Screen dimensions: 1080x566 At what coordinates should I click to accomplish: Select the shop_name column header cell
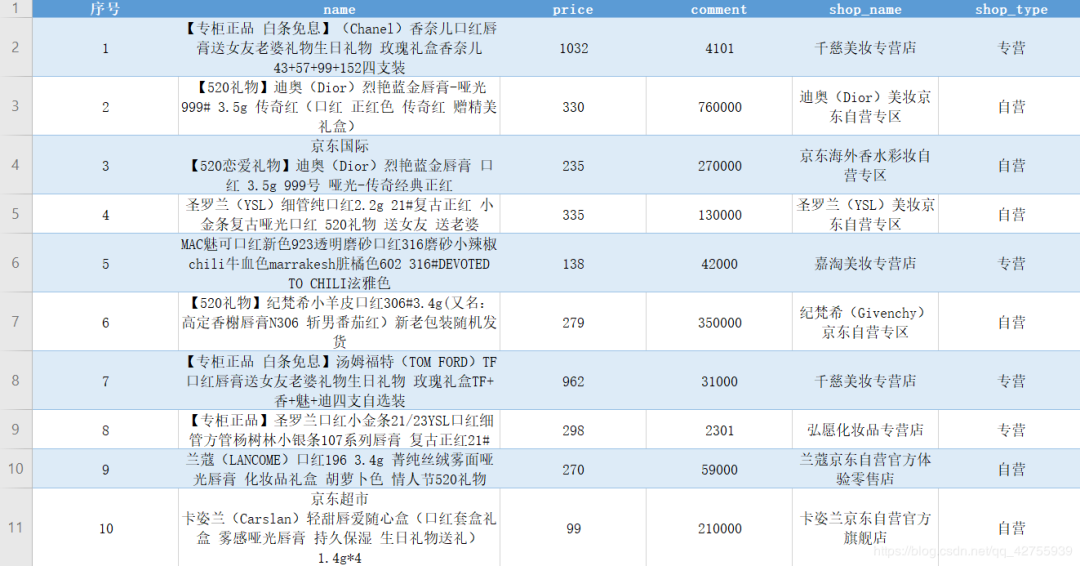coord(865,9)
